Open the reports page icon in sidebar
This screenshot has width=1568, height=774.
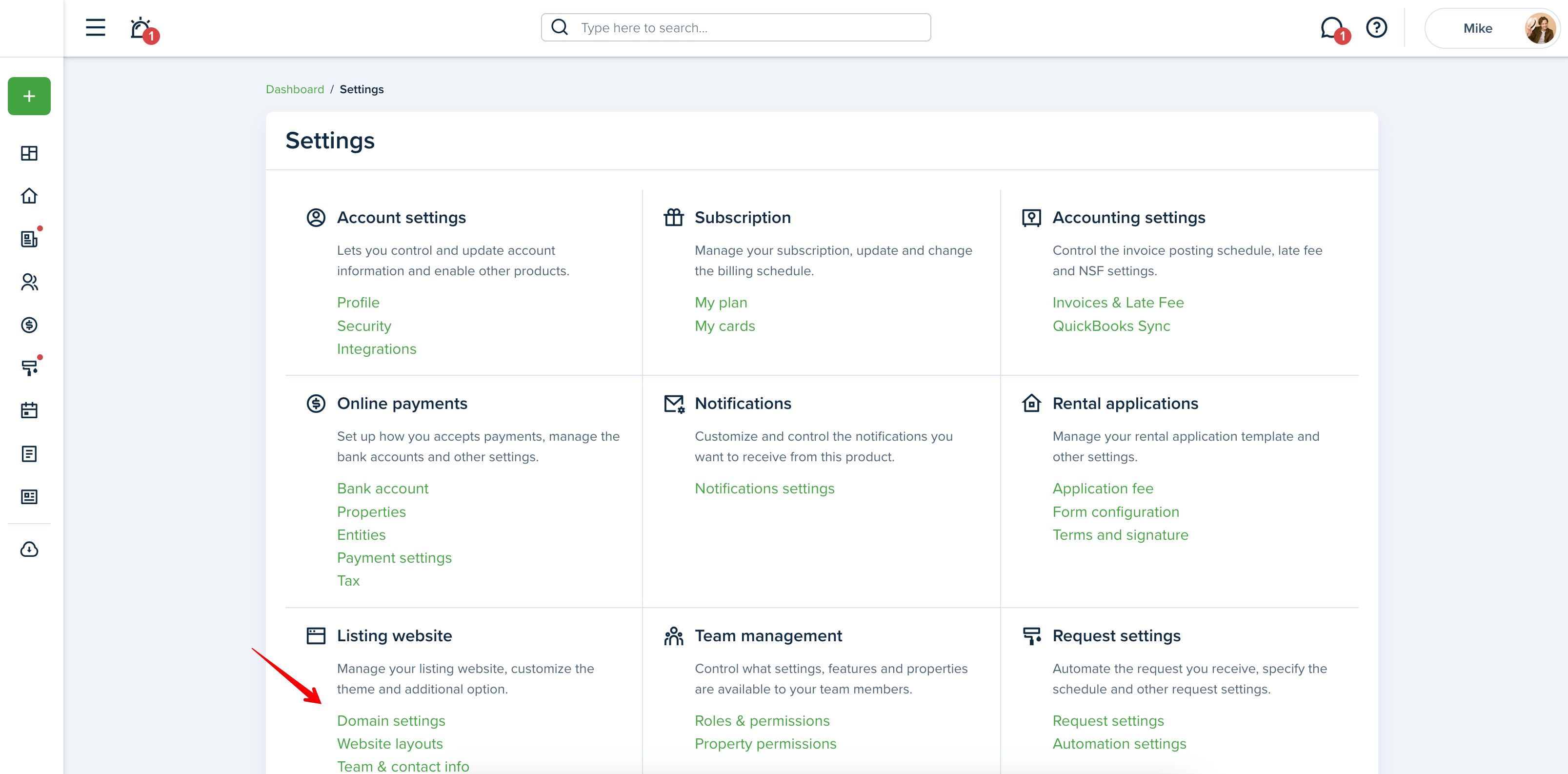click(29, 454)
